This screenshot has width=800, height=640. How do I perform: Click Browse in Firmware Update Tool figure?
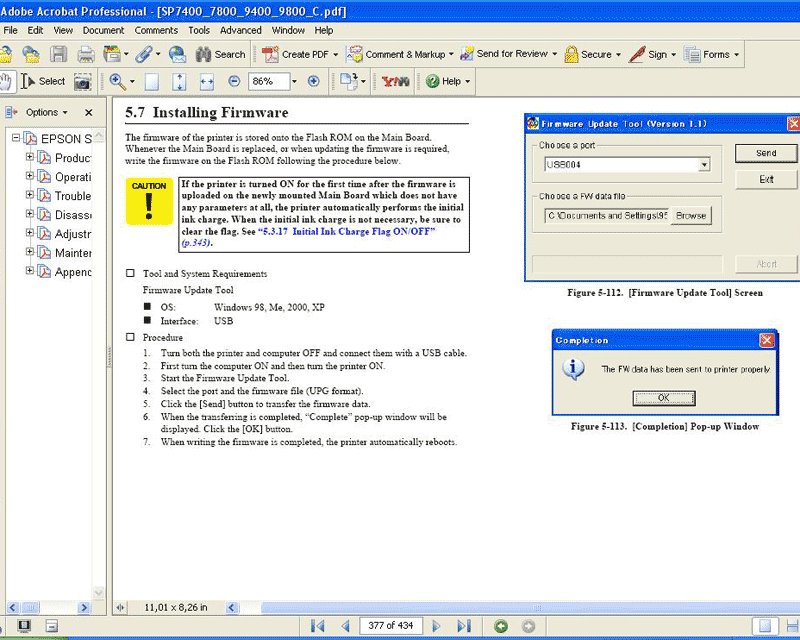(x=691, y=216)
